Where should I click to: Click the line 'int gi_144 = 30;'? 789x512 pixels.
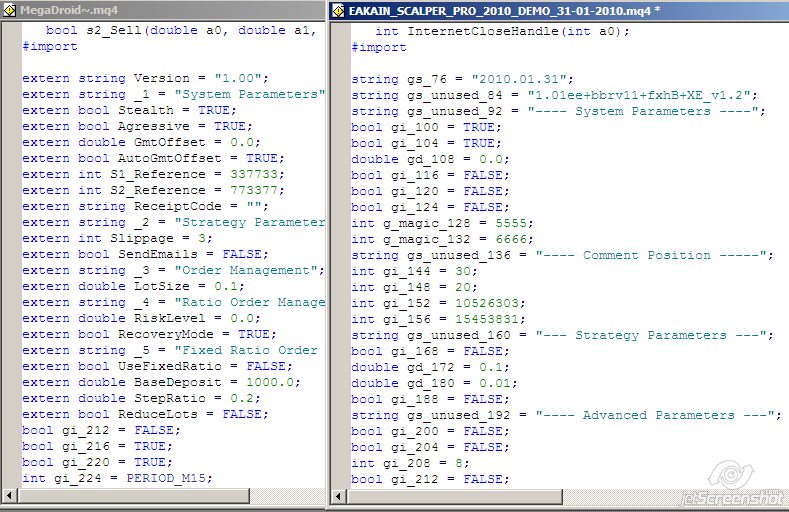pyautogui.click(x=414, y=272)
